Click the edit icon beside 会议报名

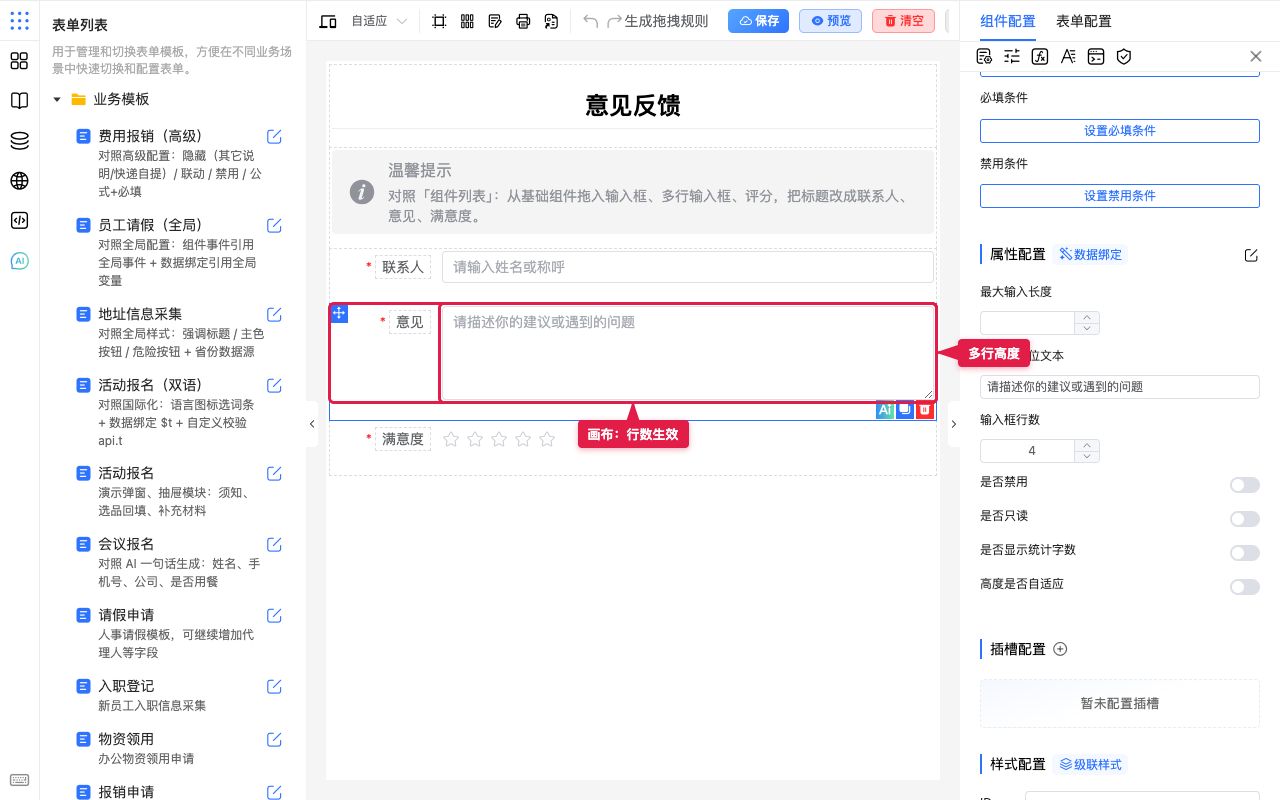coord(274,545)
